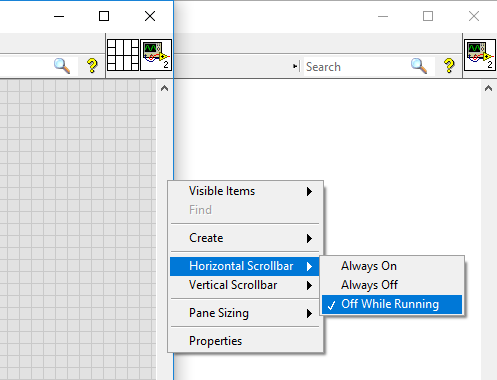The width and height of the screenshot is (497, 380).
Task: Select Off While Running scrollbar option
Action: [392, 304]
